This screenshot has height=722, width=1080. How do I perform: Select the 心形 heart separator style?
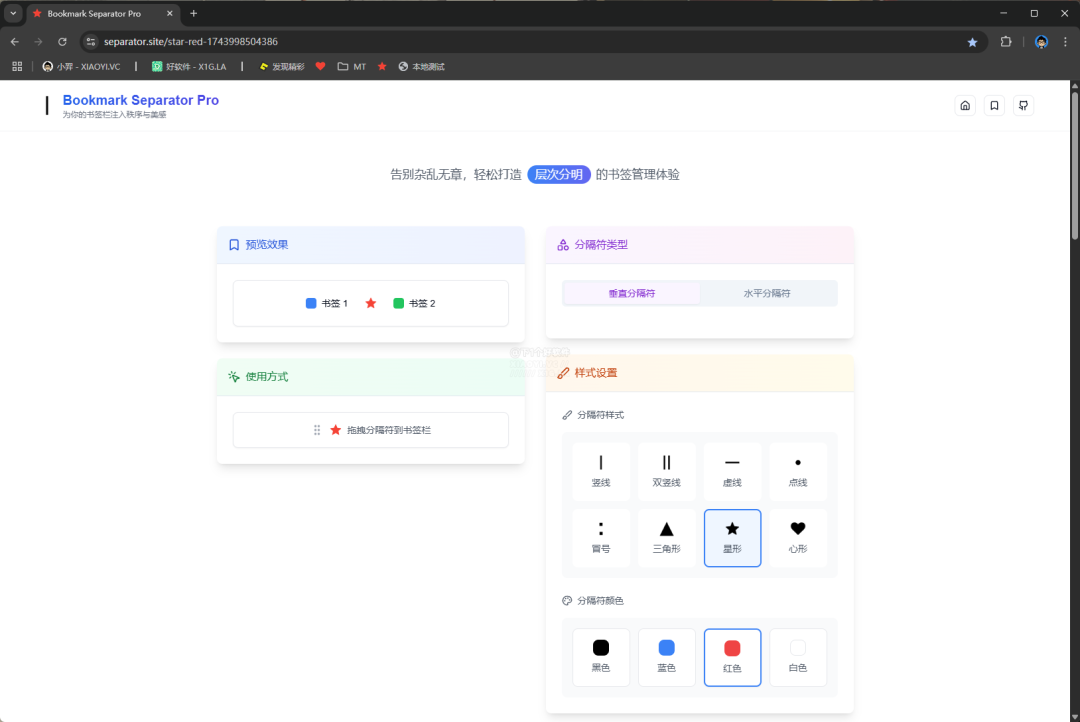pyautogui.click(x=798, y=538)
